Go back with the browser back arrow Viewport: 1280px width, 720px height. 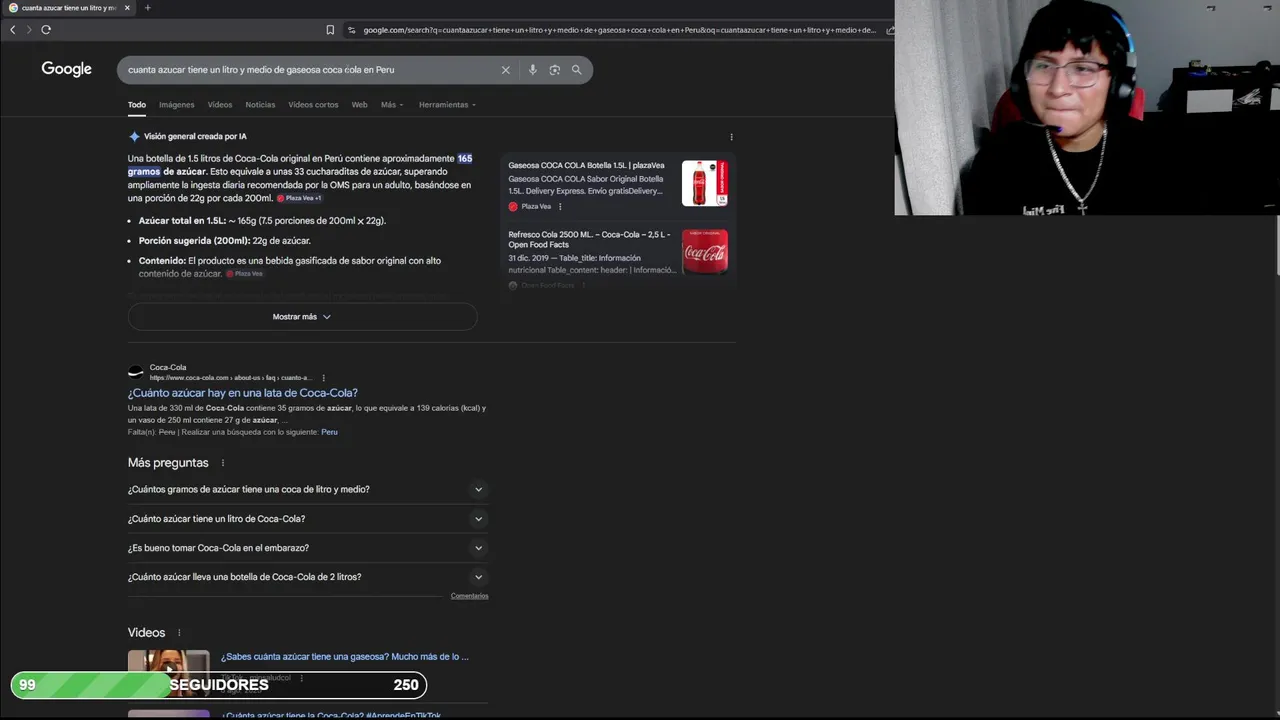(x=12, y=30)
